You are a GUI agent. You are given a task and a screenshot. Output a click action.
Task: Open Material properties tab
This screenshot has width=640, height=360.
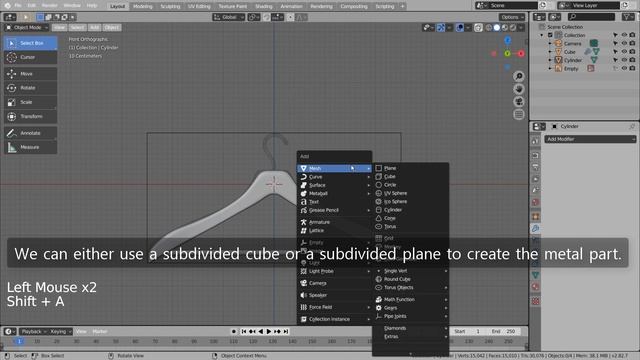coord(536,287)
